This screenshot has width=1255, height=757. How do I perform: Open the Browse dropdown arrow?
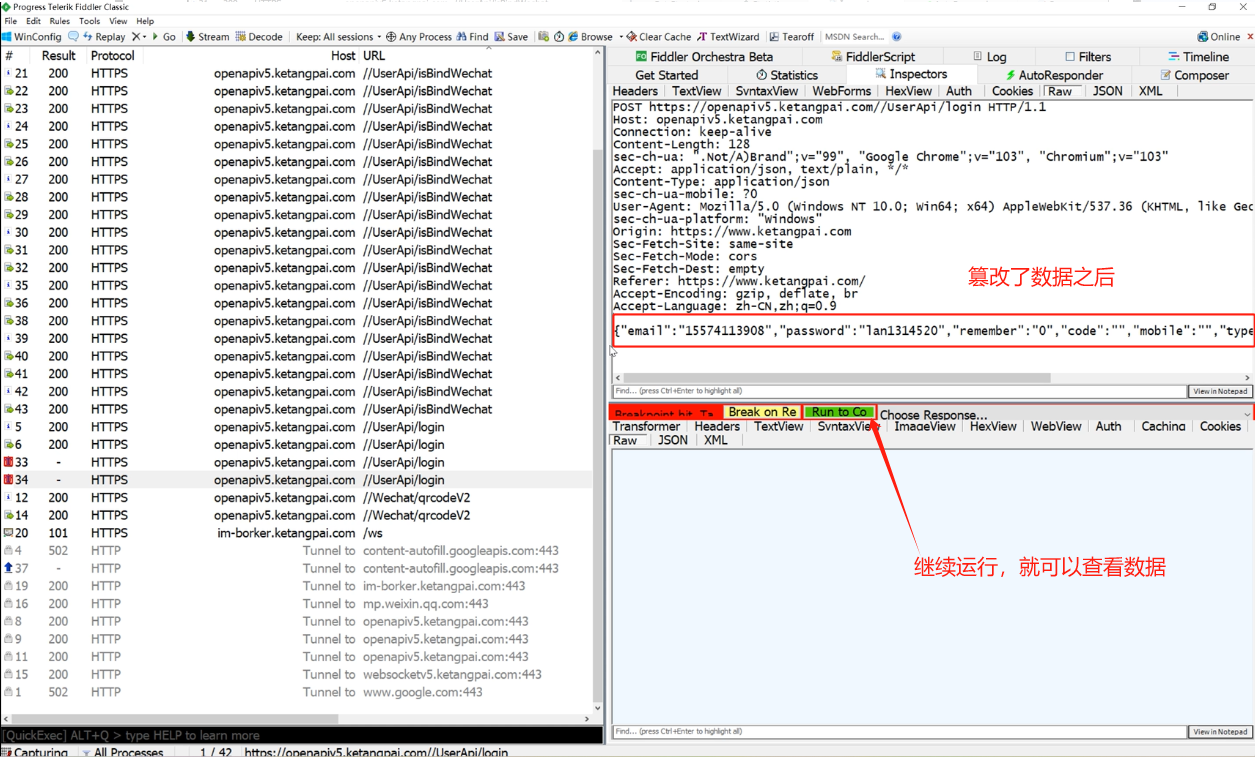point(621,37)
